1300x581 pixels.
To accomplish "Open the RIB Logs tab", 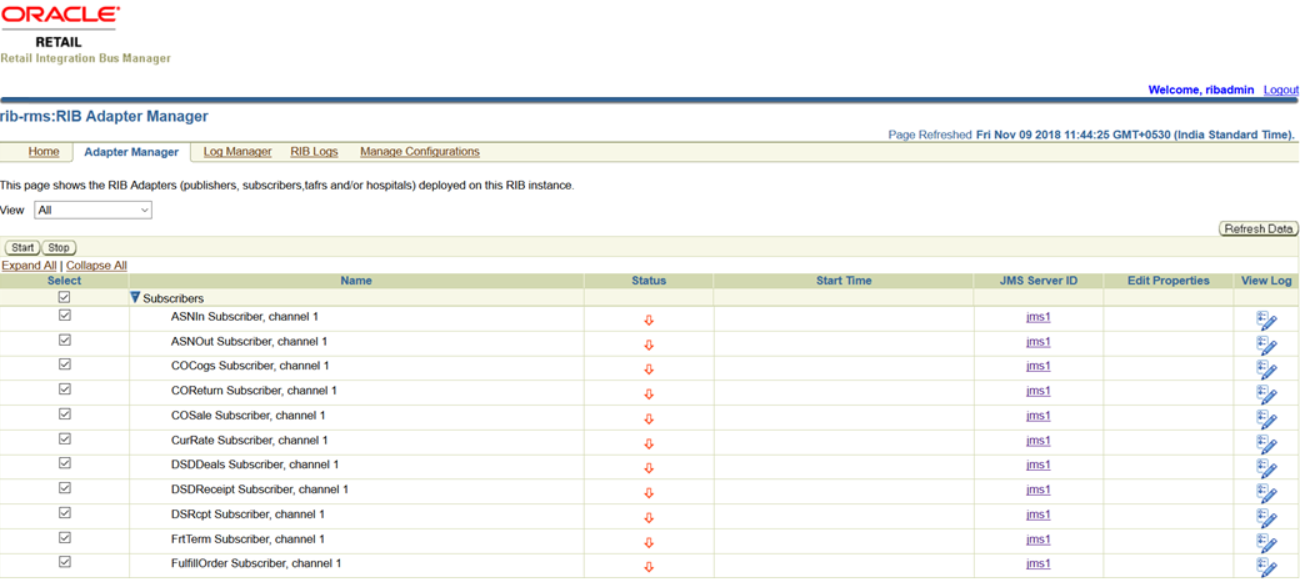I will pyautogui.click(x=314, y=152).
